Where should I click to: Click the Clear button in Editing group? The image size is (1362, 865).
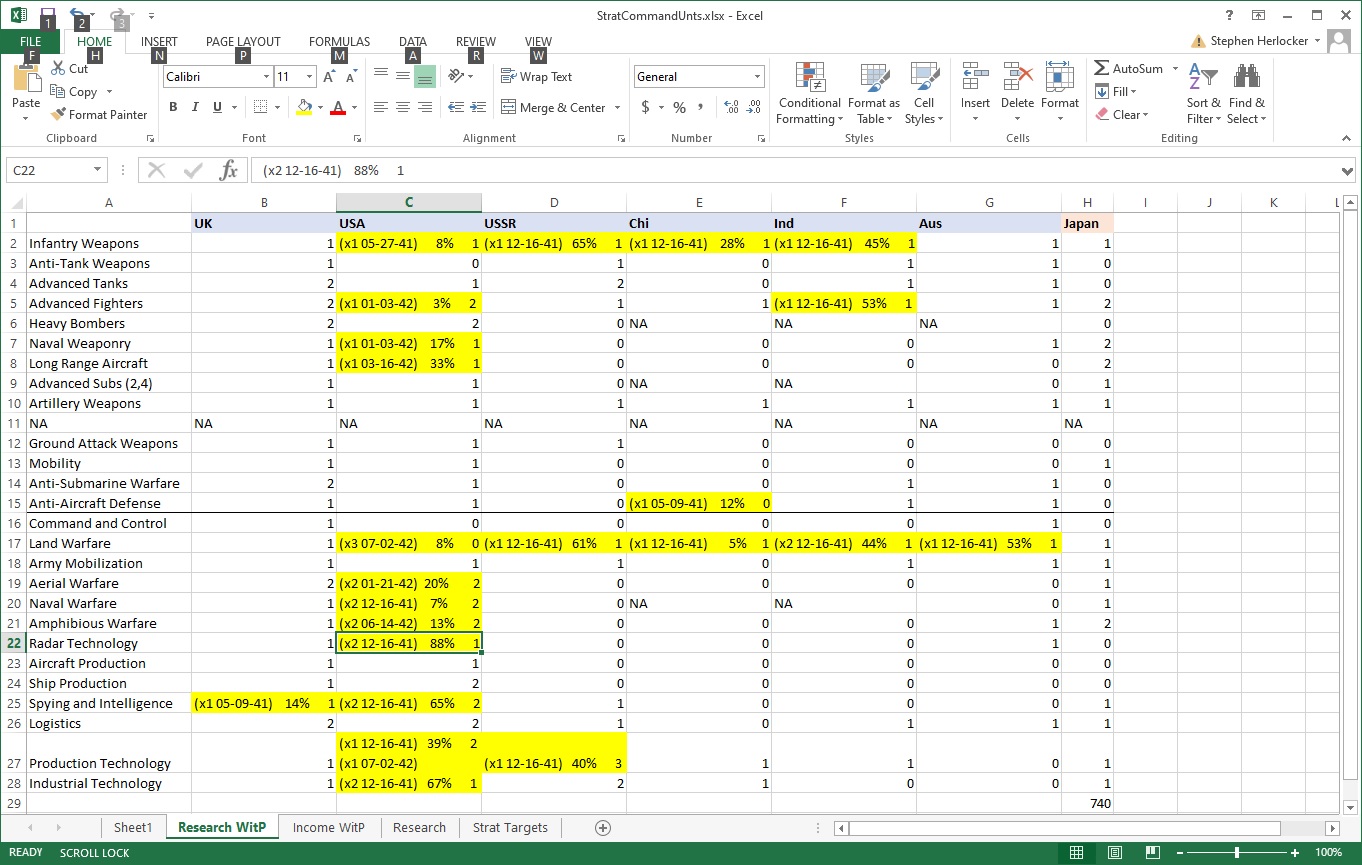click(x=1122, y=114)
